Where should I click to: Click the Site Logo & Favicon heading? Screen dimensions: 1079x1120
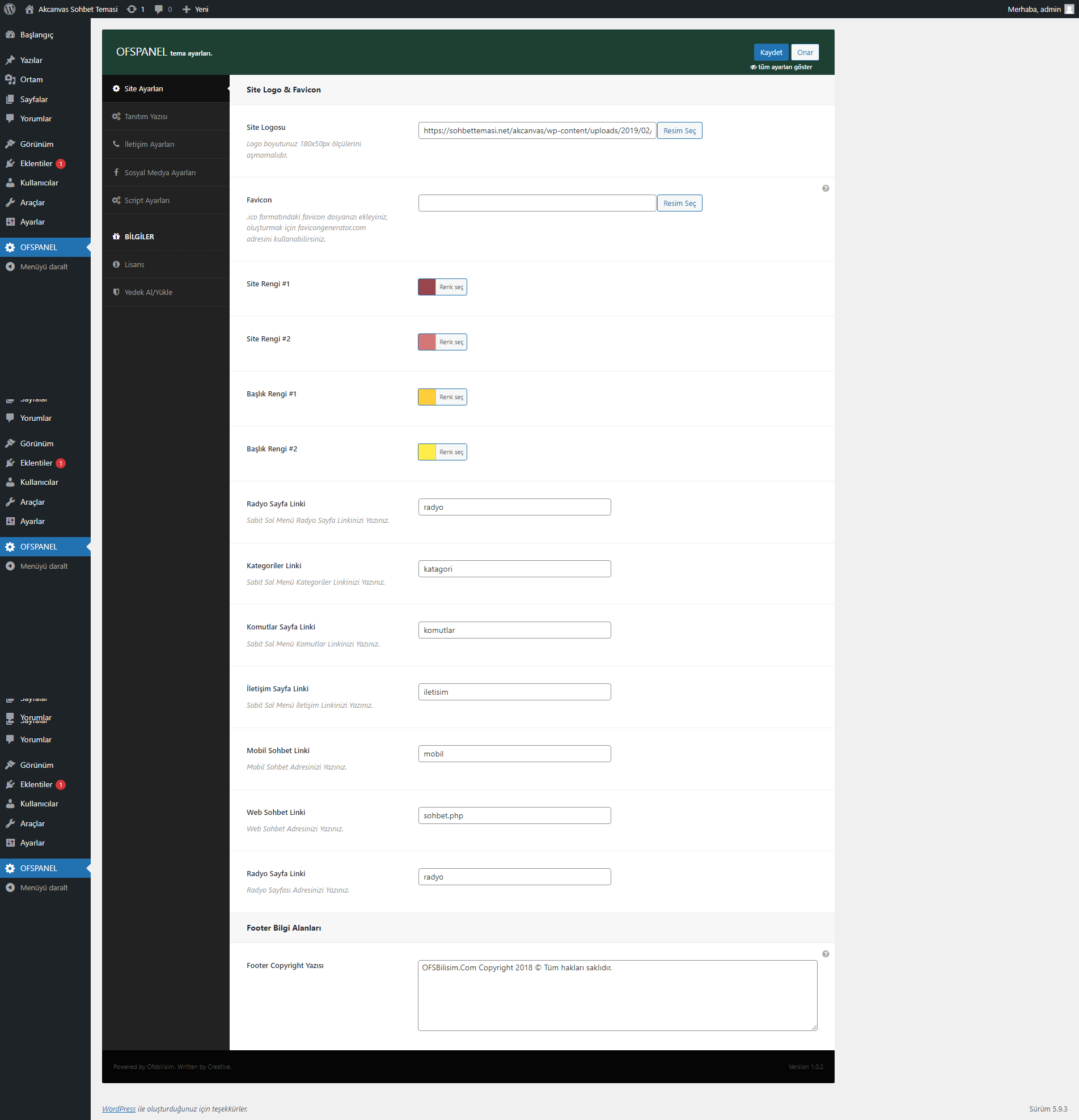coord(283,90)
